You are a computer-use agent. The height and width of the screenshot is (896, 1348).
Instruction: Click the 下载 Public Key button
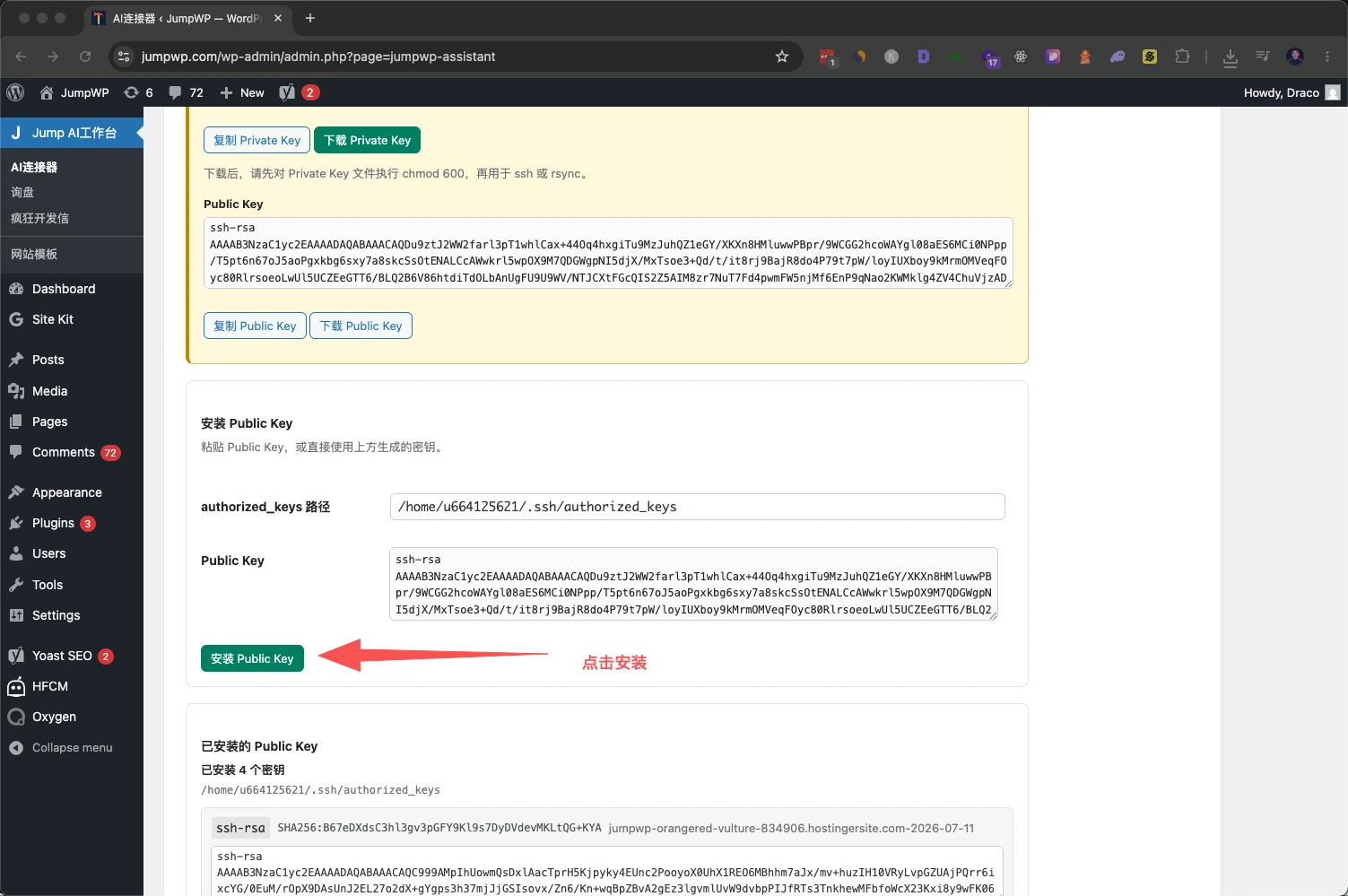361,326
